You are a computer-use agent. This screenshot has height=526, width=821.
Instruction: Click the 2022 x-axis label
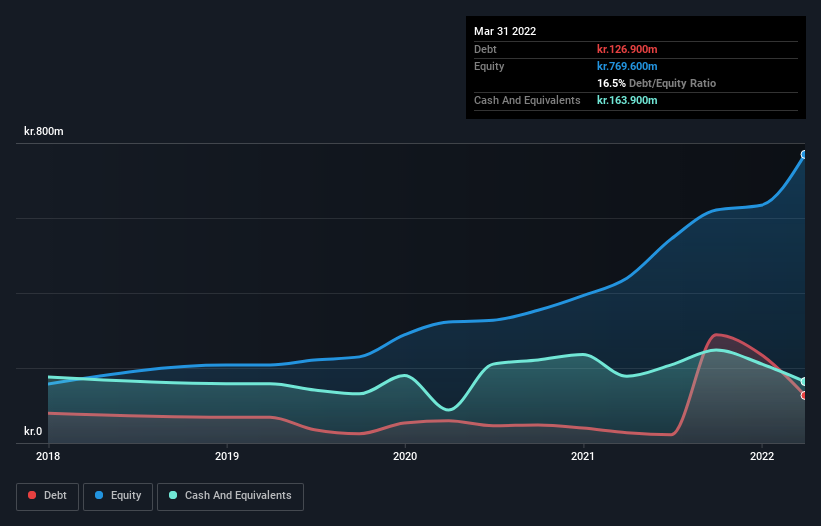(762, 456)
